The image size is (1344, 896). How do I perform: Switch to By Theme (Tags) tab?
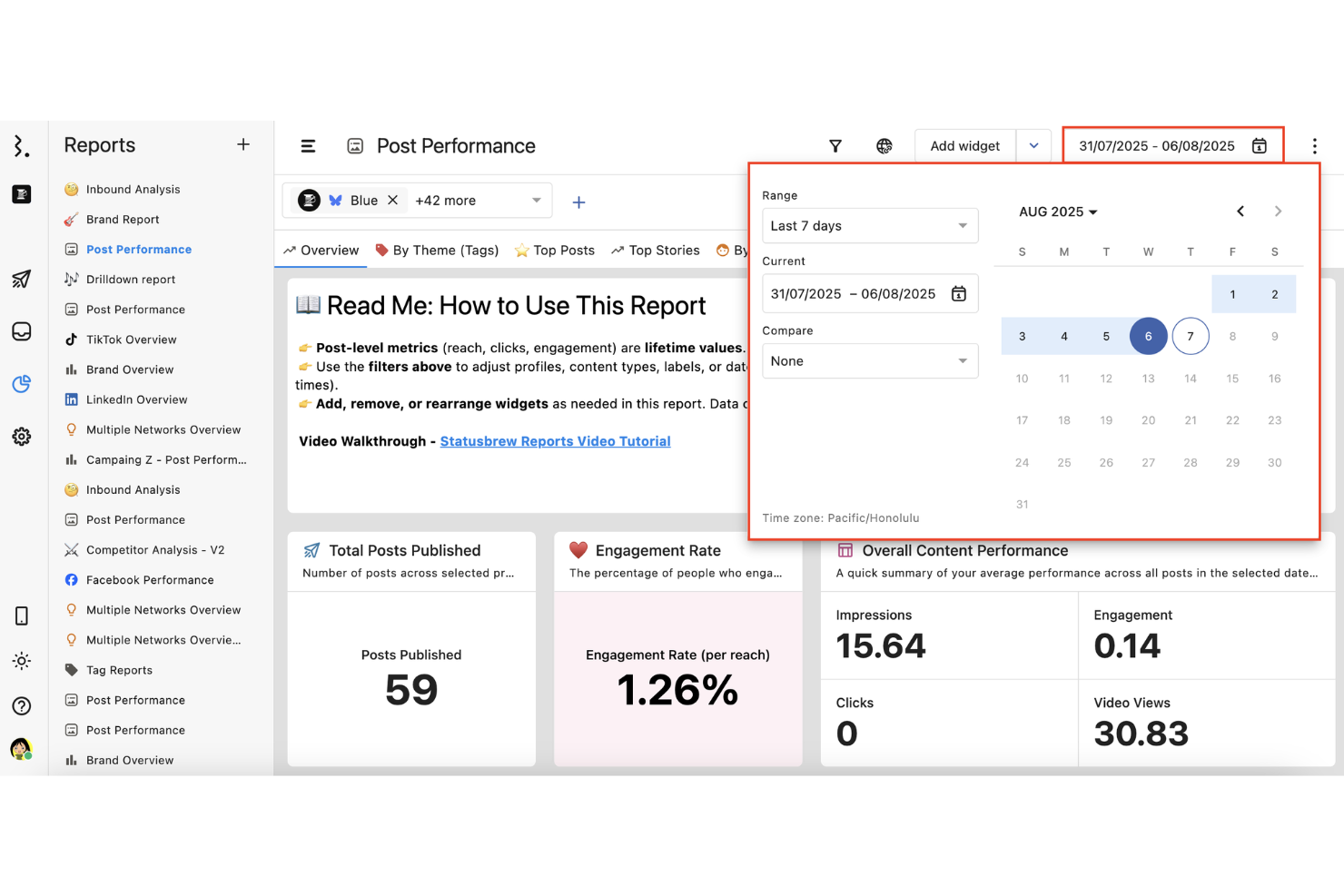tap(437, 251)
